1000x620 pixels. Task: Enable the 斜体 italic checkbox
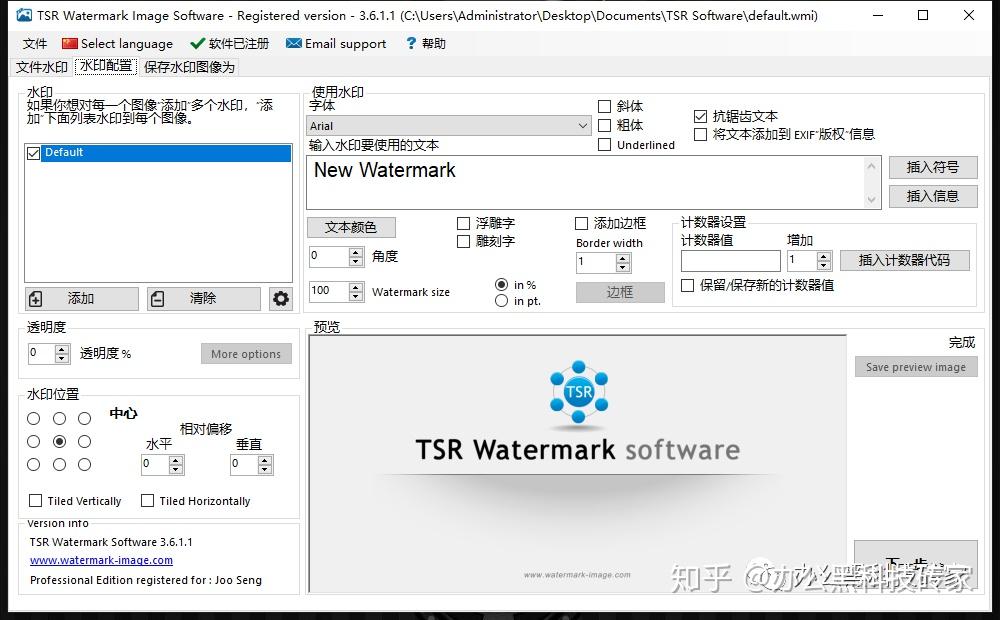pos(605,107)
